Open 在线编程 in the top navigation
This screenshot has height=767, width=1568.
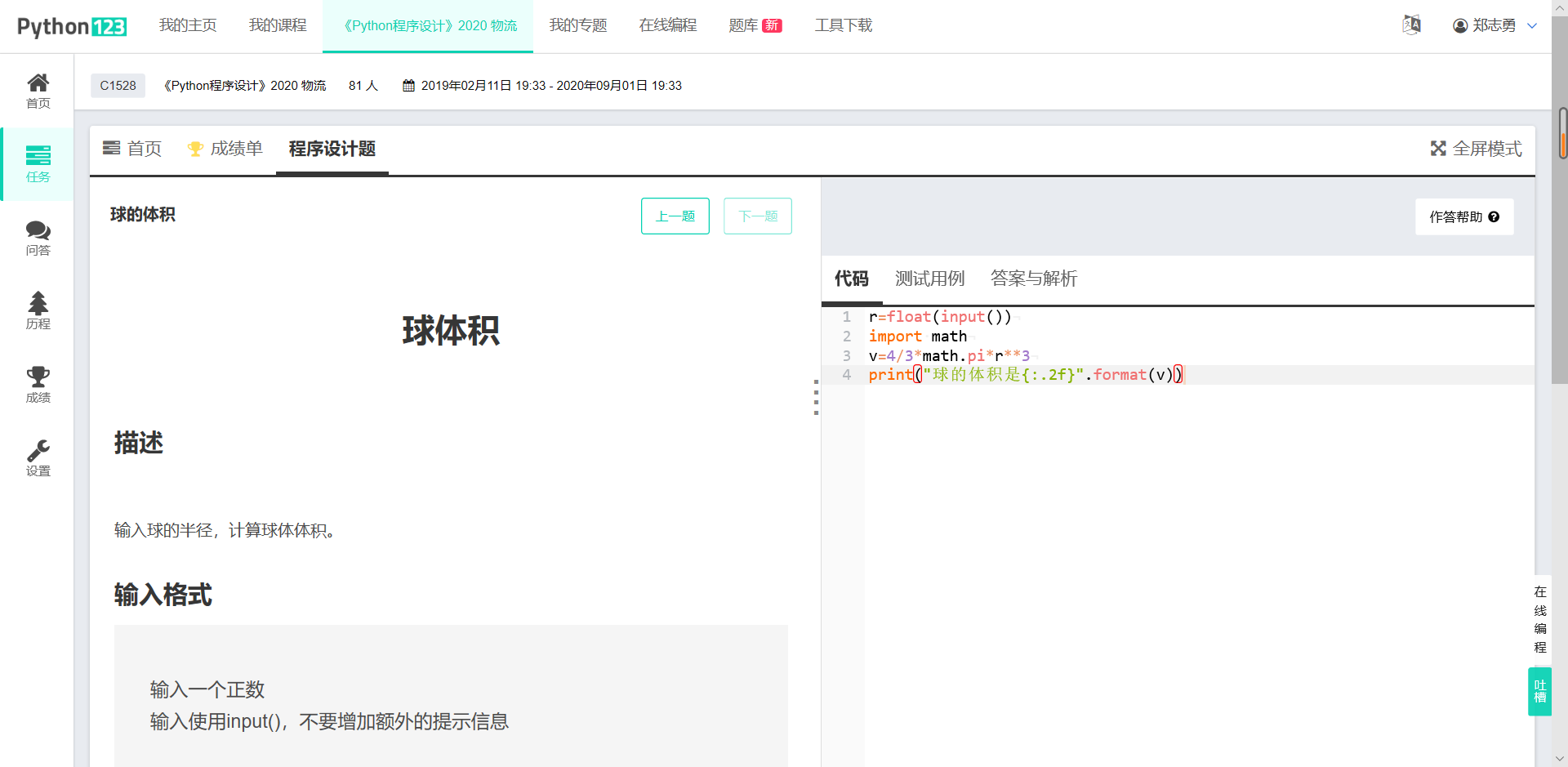[668, 26]
